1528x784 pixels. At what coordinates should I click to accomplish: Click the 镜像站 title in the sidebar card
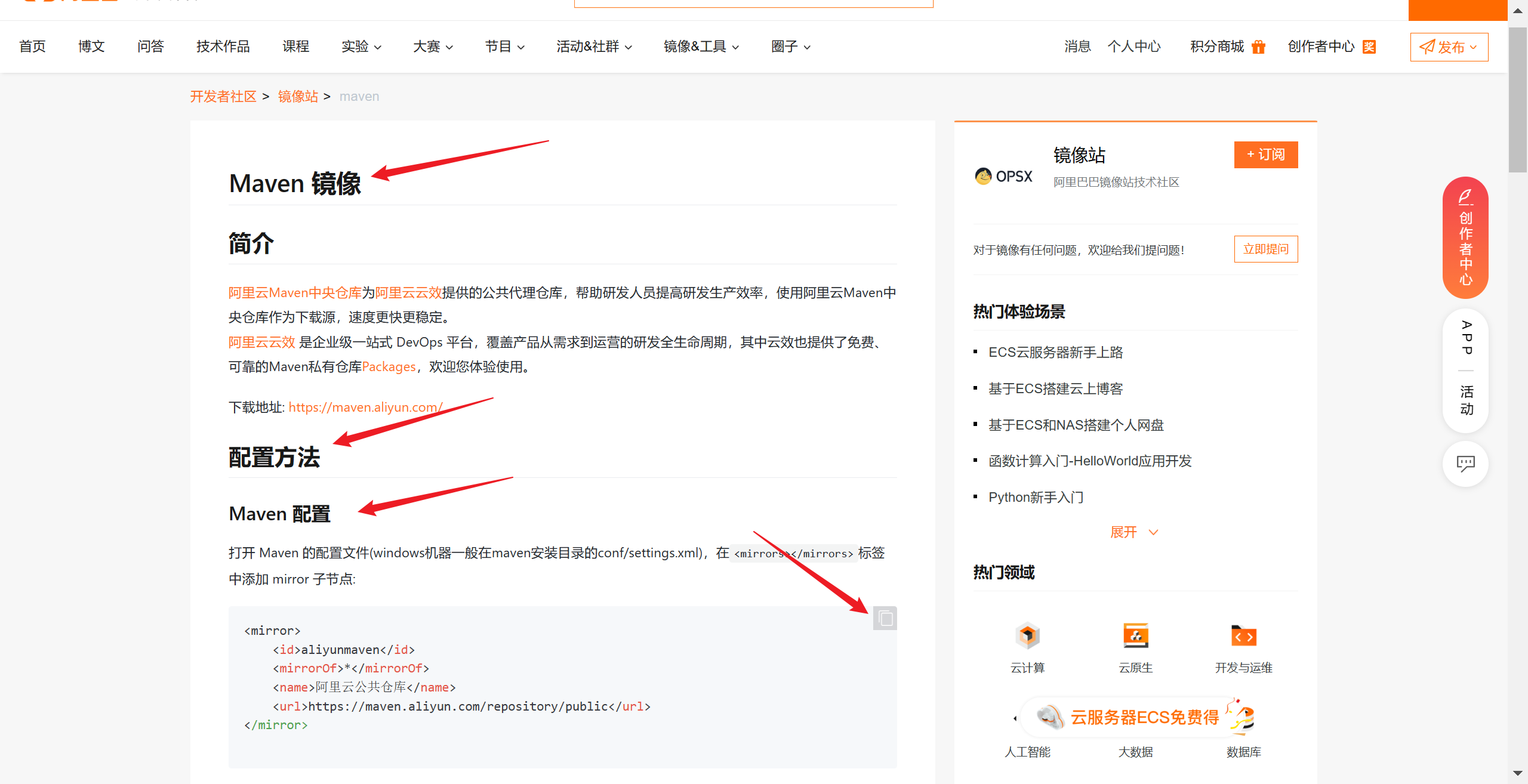point(1079,155)
